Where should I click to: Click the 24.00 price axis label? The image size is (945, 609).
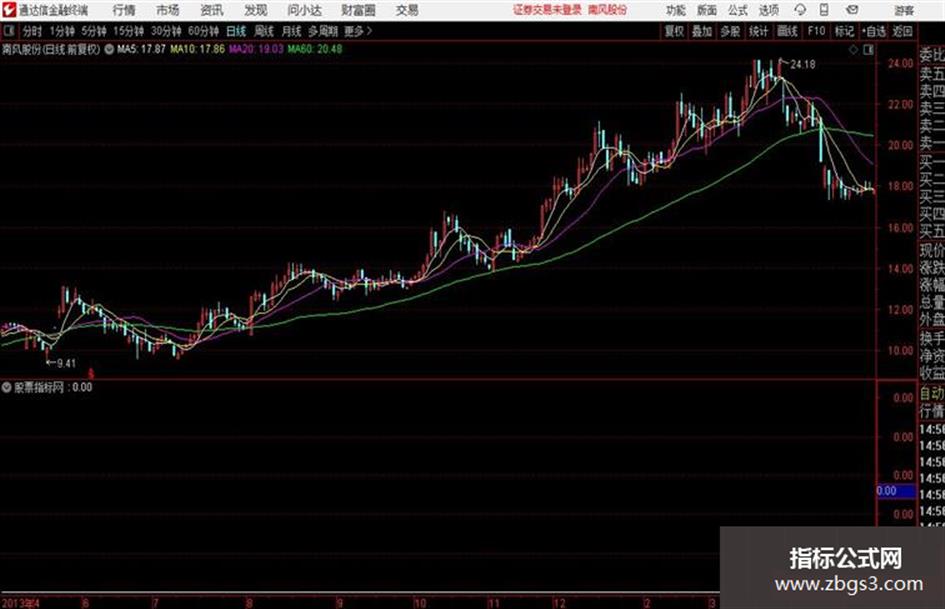coord(900,63)
